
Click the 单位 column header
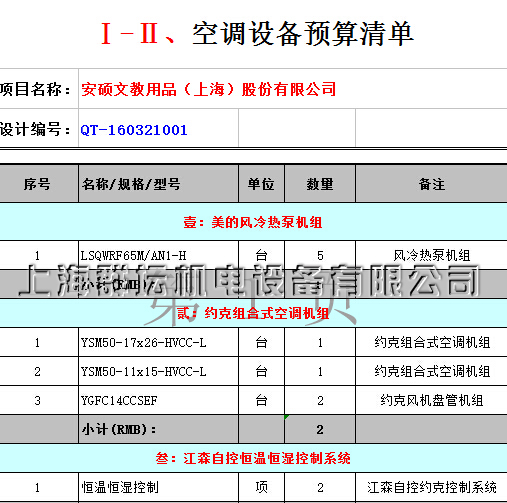click(261, 184)
